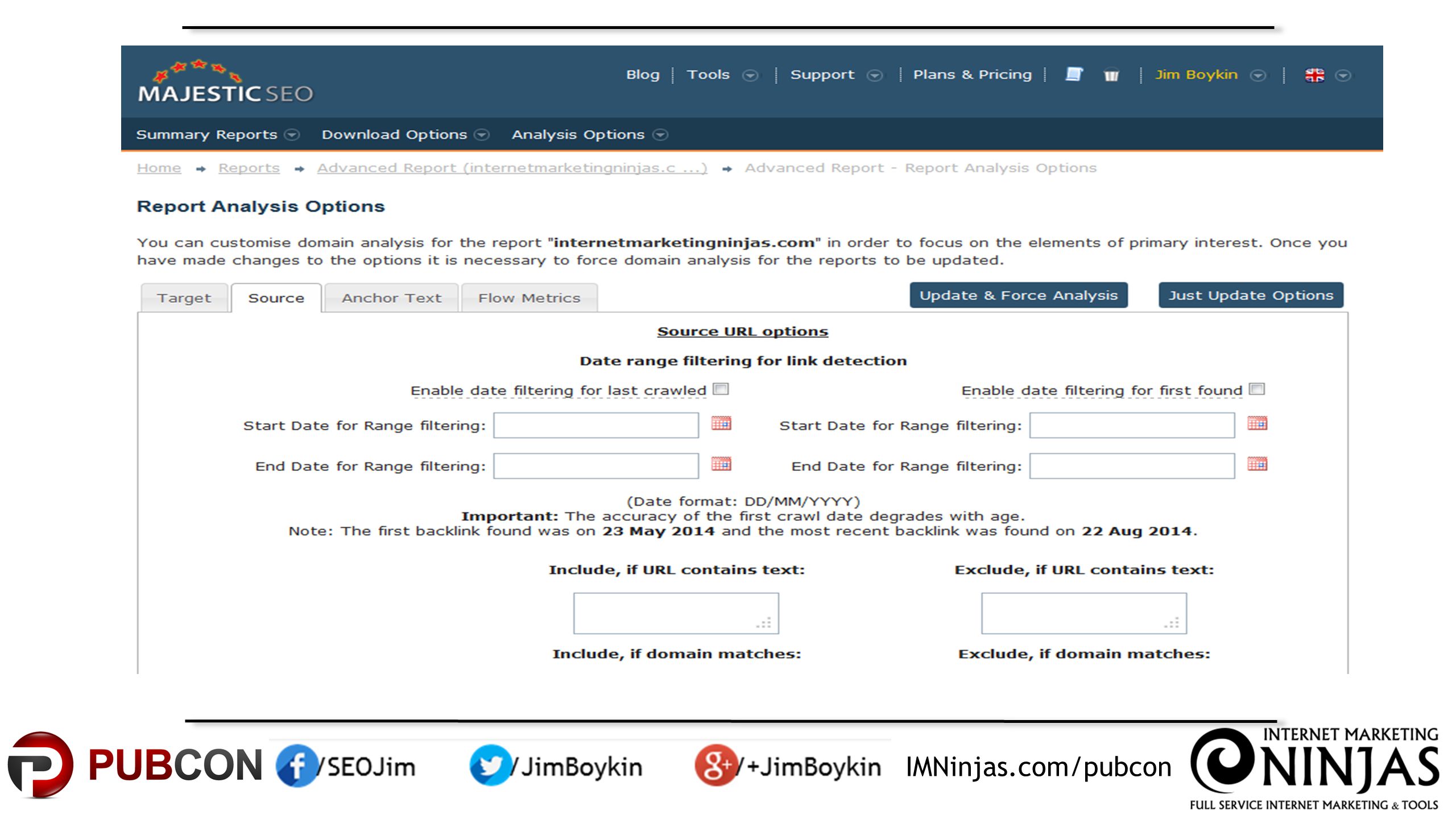Go to Home breadcrumb link

pyautogui.click(x=159, y=168)
